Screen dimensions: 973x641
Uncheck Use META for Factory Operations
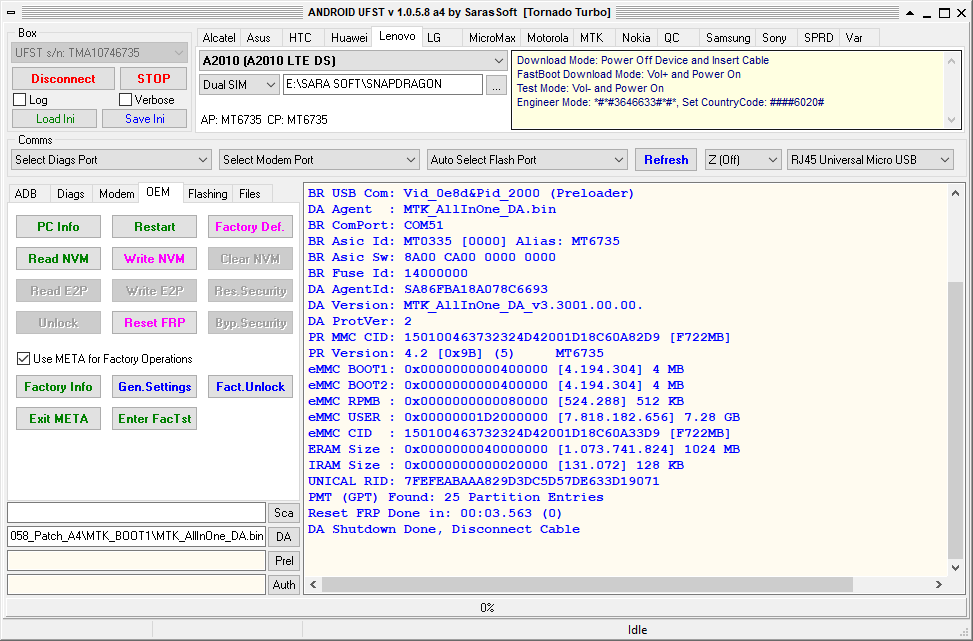point(24,359)
